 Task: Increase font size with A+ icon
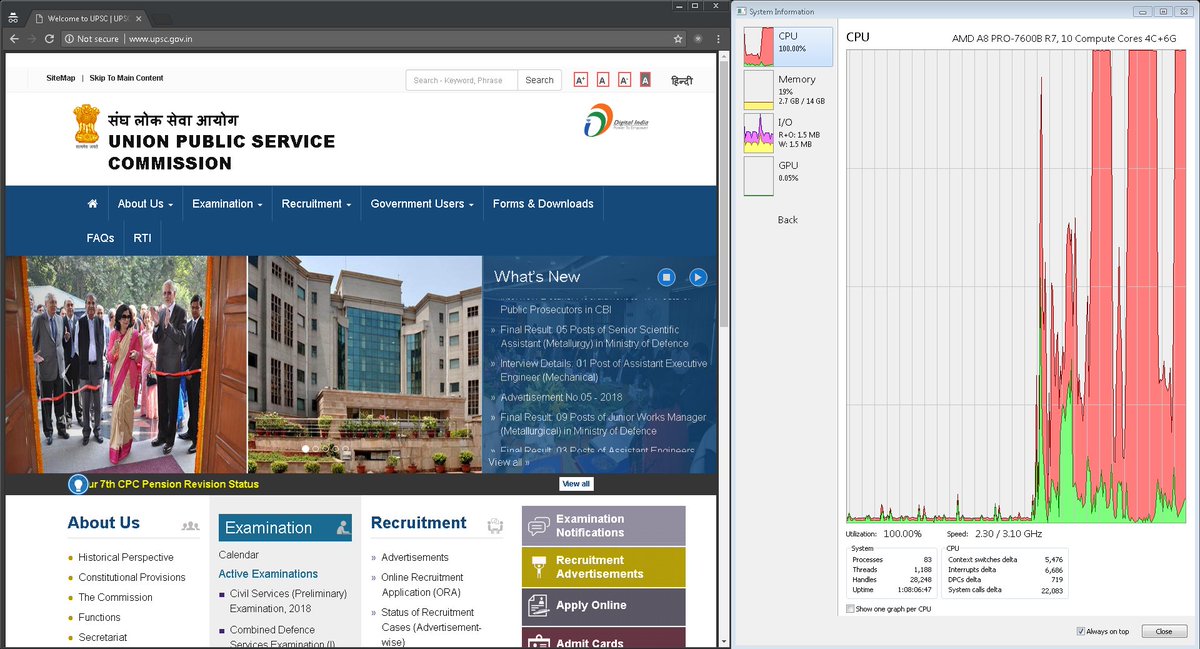pyautogui.click(x=580, y=80)
